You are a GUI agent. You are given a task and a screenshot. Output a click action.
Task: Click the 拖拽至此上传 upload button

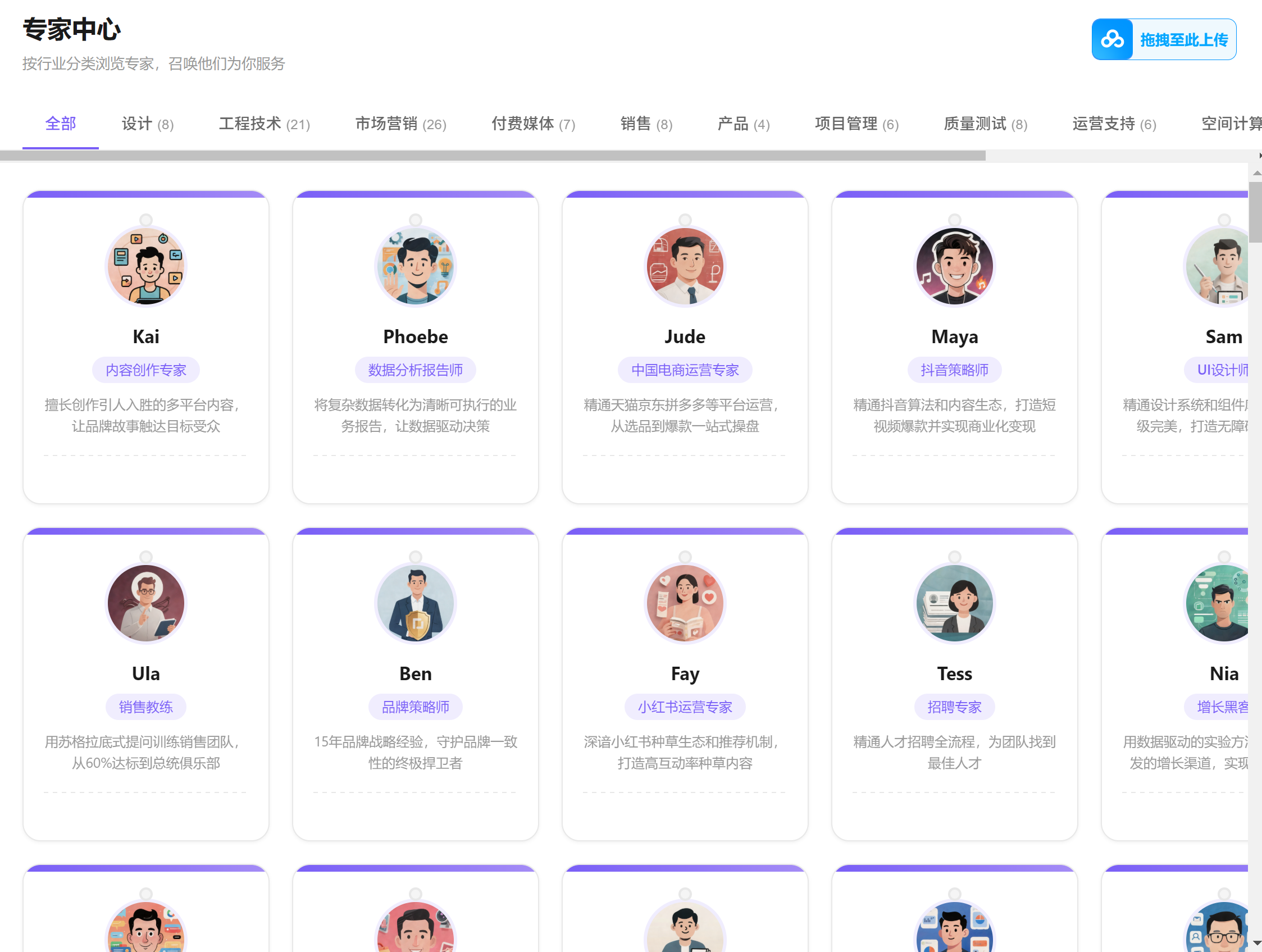click(x=1183, y=39)
